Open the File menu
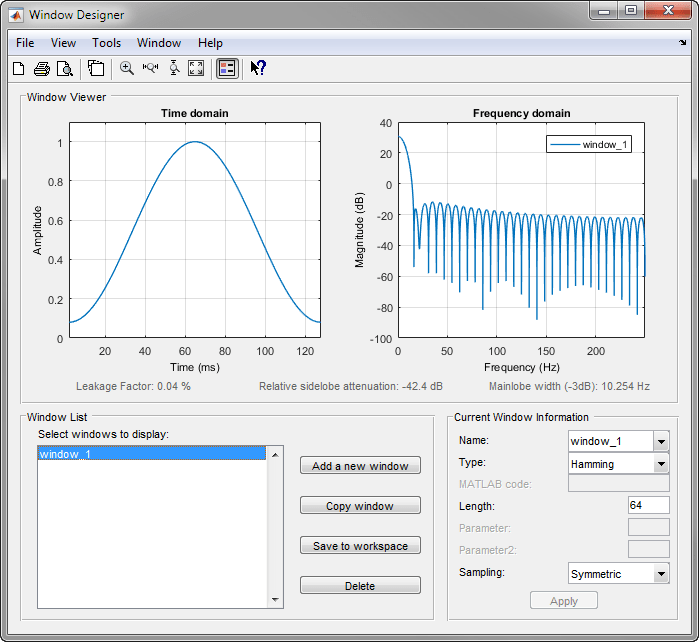Screen dimensions: 699x642 point(25,43)
